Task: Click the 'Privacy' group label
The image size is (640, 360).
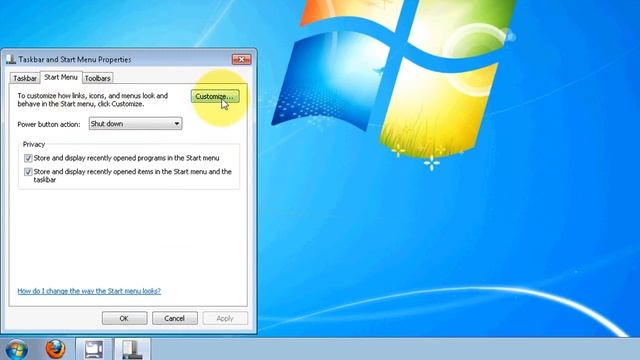Action: 34,144
